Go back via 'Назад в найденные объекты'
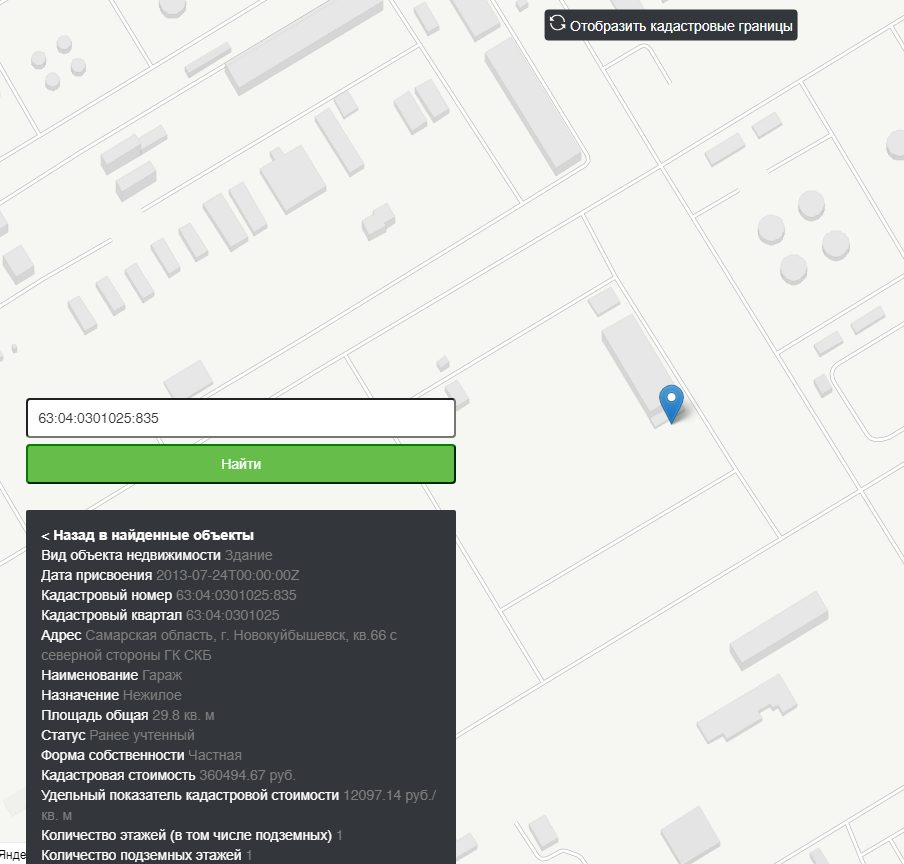The image size is (904, 864). click(x=148, y=535)
